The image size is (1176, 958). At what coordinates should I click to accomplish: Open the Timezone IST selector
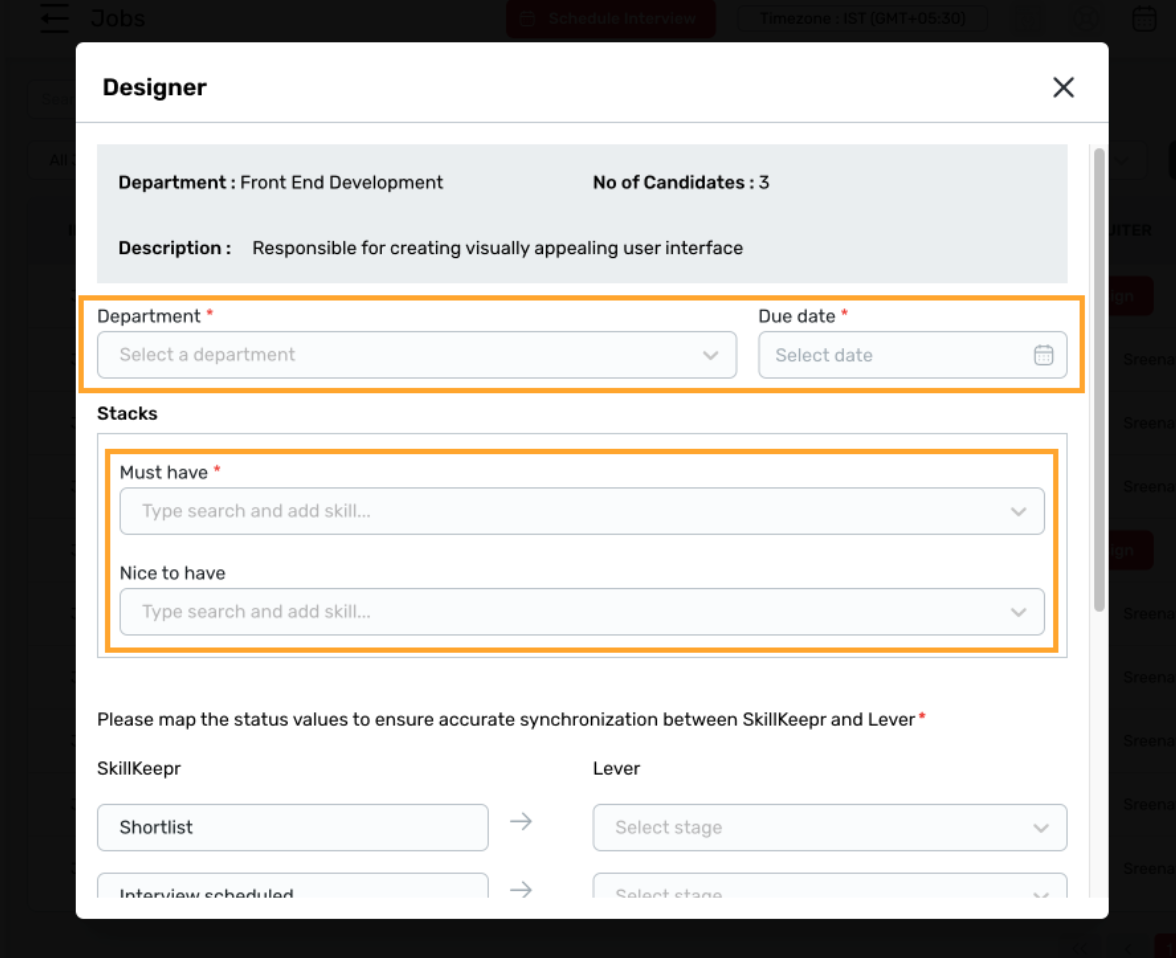pyautogui.click(x=862, y=17)
